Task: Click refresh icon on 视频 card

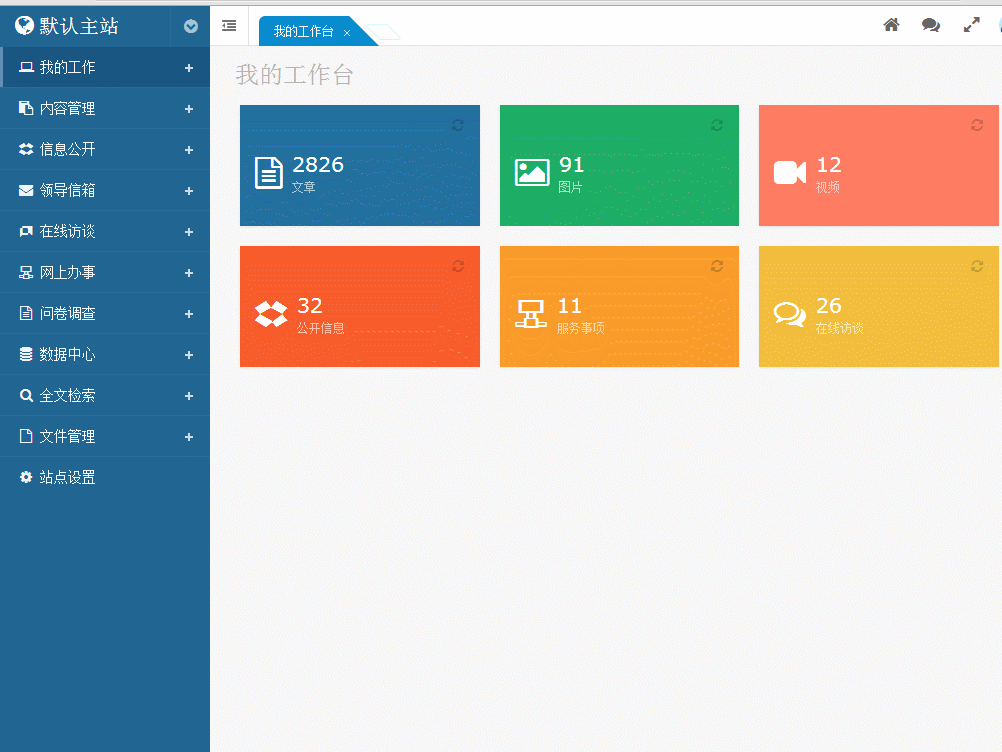Action: tap(977, 125)
